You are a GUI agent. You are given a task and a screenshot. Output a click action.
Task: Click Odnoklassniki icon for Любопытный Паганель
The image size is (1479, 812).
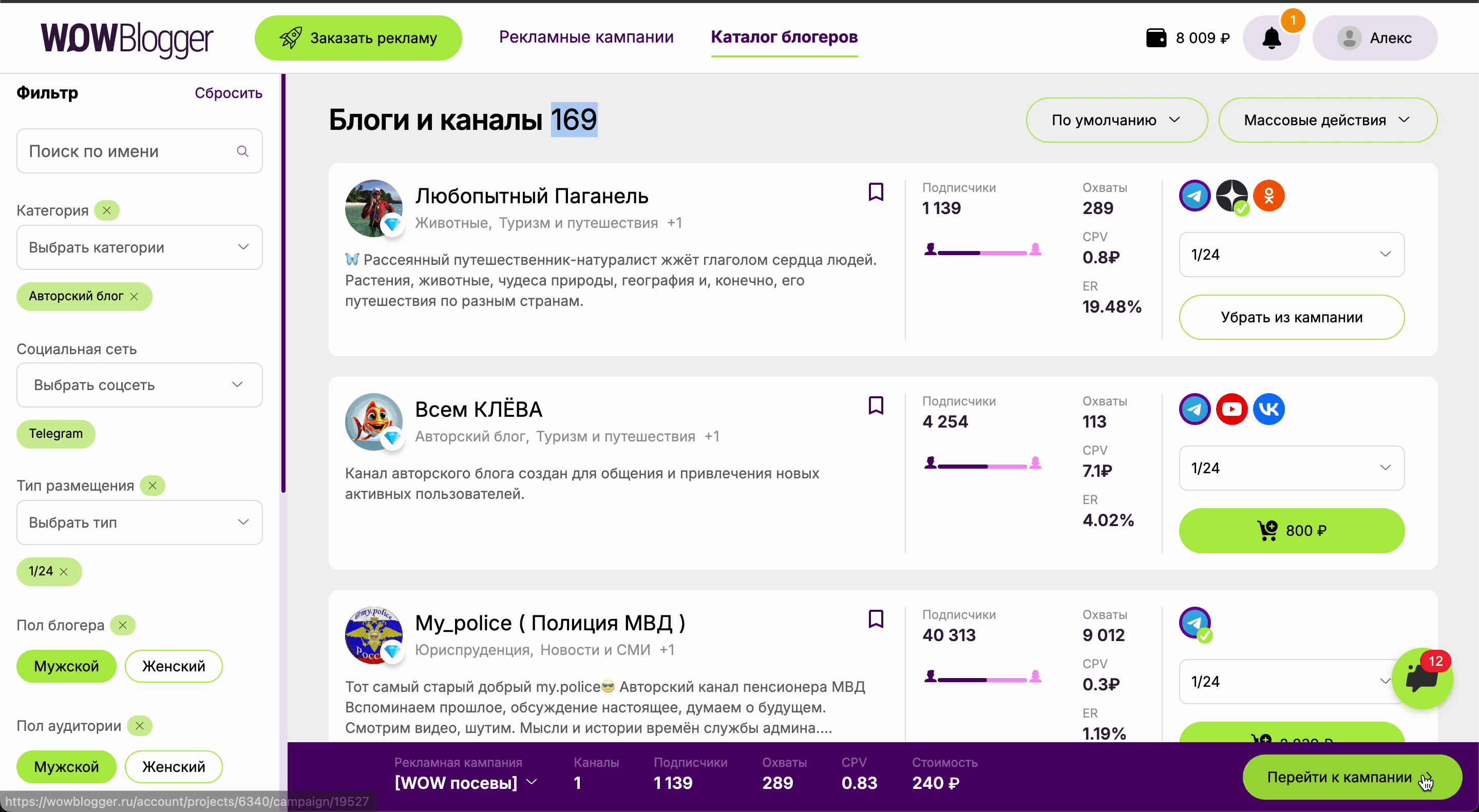(1268, 196)
